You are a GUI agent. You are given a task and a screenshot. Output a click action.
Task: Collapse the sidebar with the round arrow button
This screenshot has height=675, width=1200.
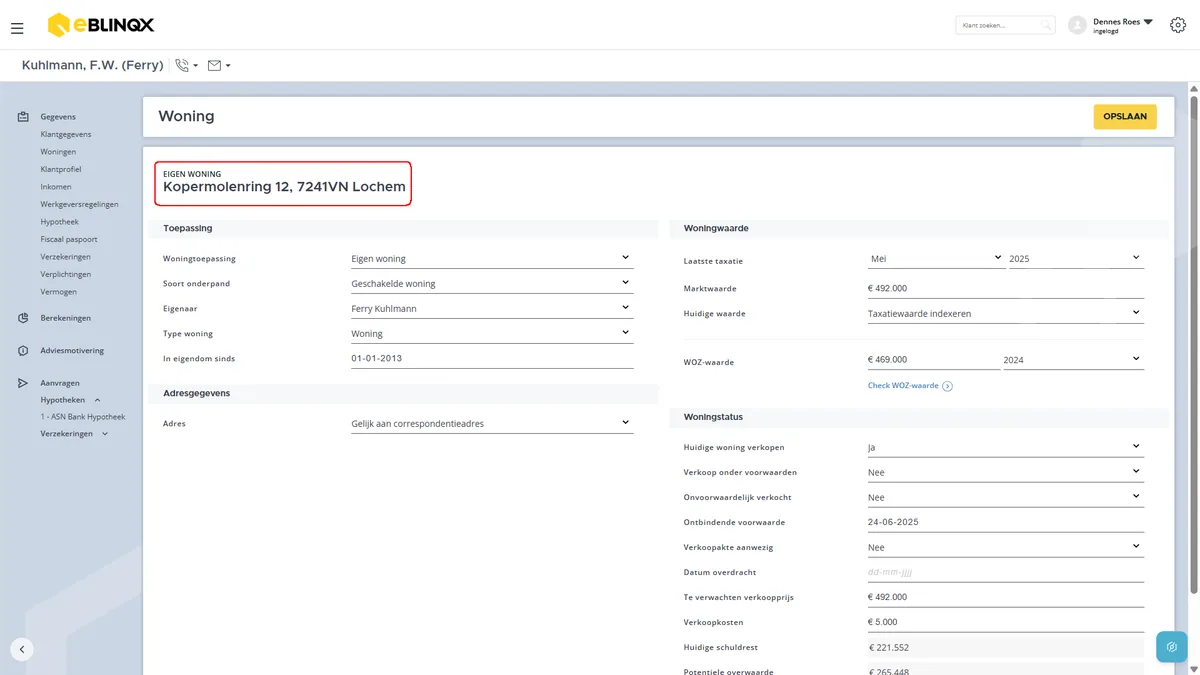[x=22, y=649]
